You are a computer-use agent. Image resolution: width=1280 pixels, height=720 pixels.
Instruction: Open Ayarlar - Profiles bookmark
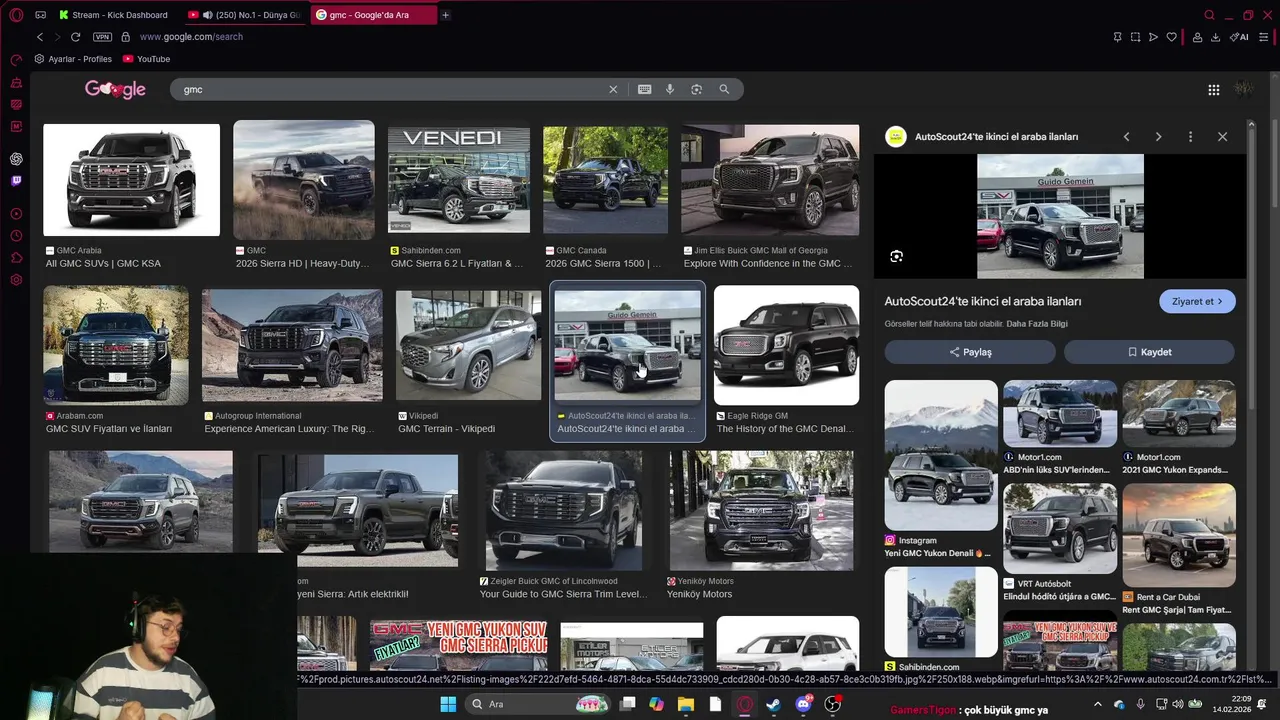click(x=74, y=59)
